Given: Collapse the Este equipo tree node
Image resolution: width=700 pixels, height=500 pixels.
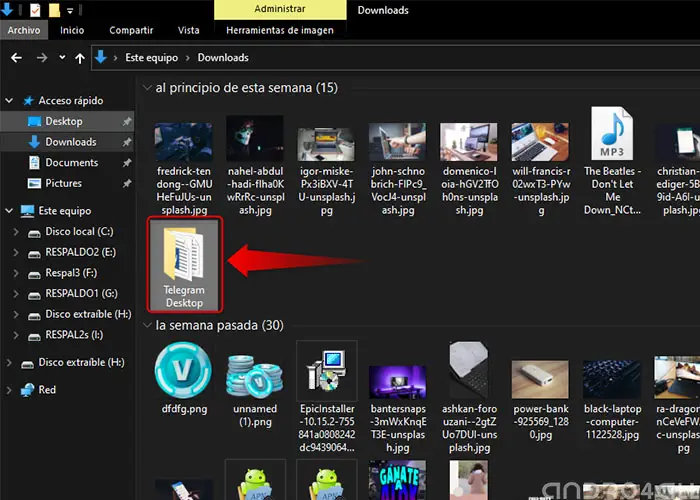Looking at the screenshot, I should [9, 211].
